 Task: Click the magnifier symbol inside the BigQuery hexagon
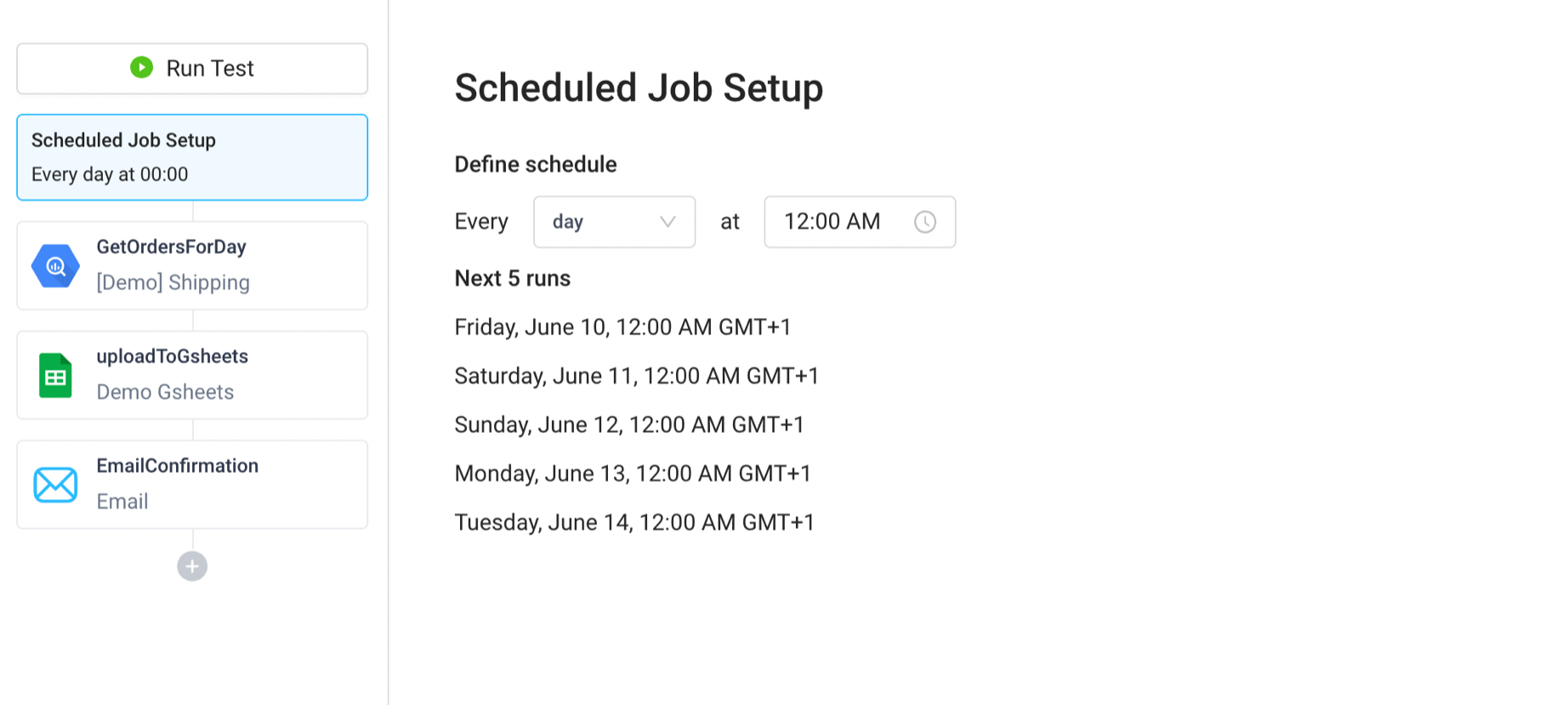pos(54,265)
